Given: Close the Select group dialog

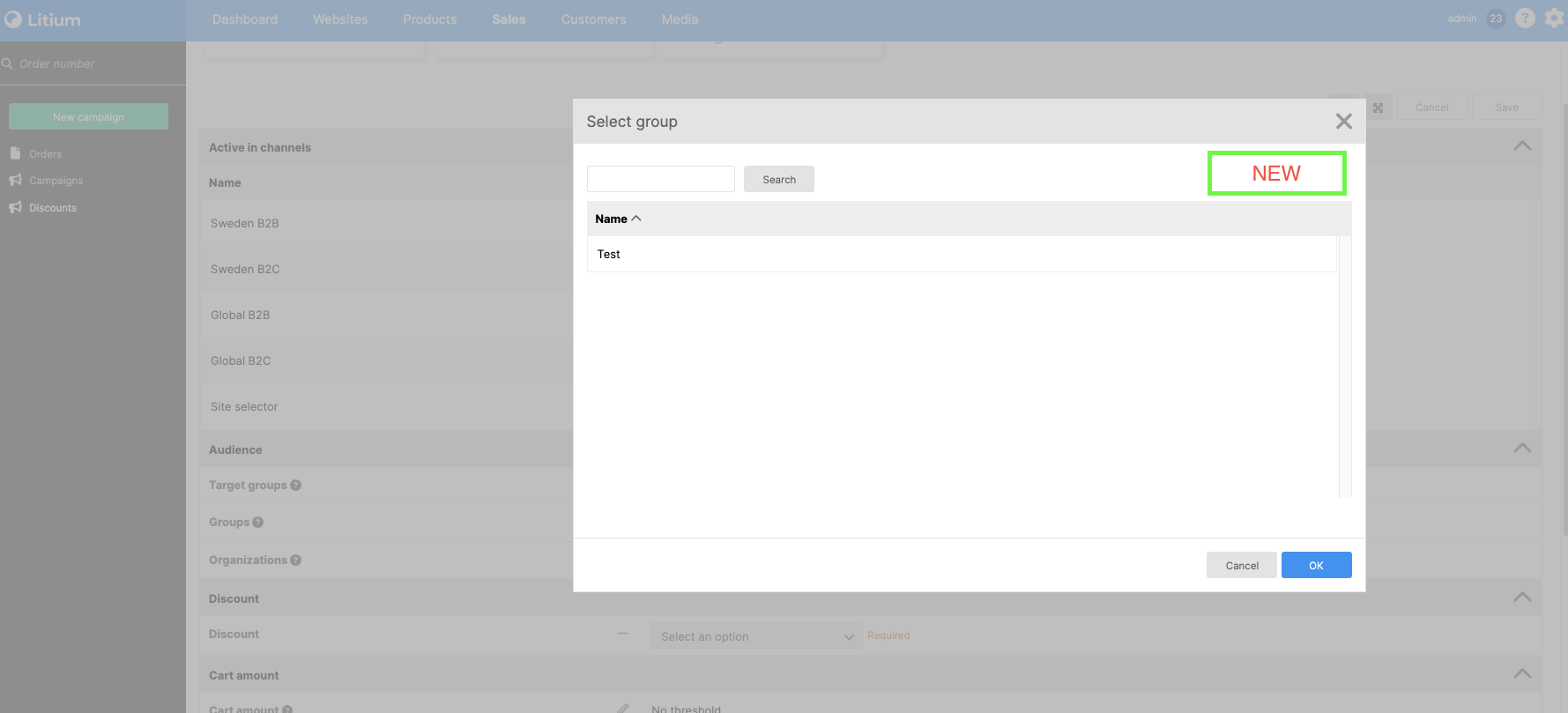Looking at the screenshot, I should [x=1343, y=122].
